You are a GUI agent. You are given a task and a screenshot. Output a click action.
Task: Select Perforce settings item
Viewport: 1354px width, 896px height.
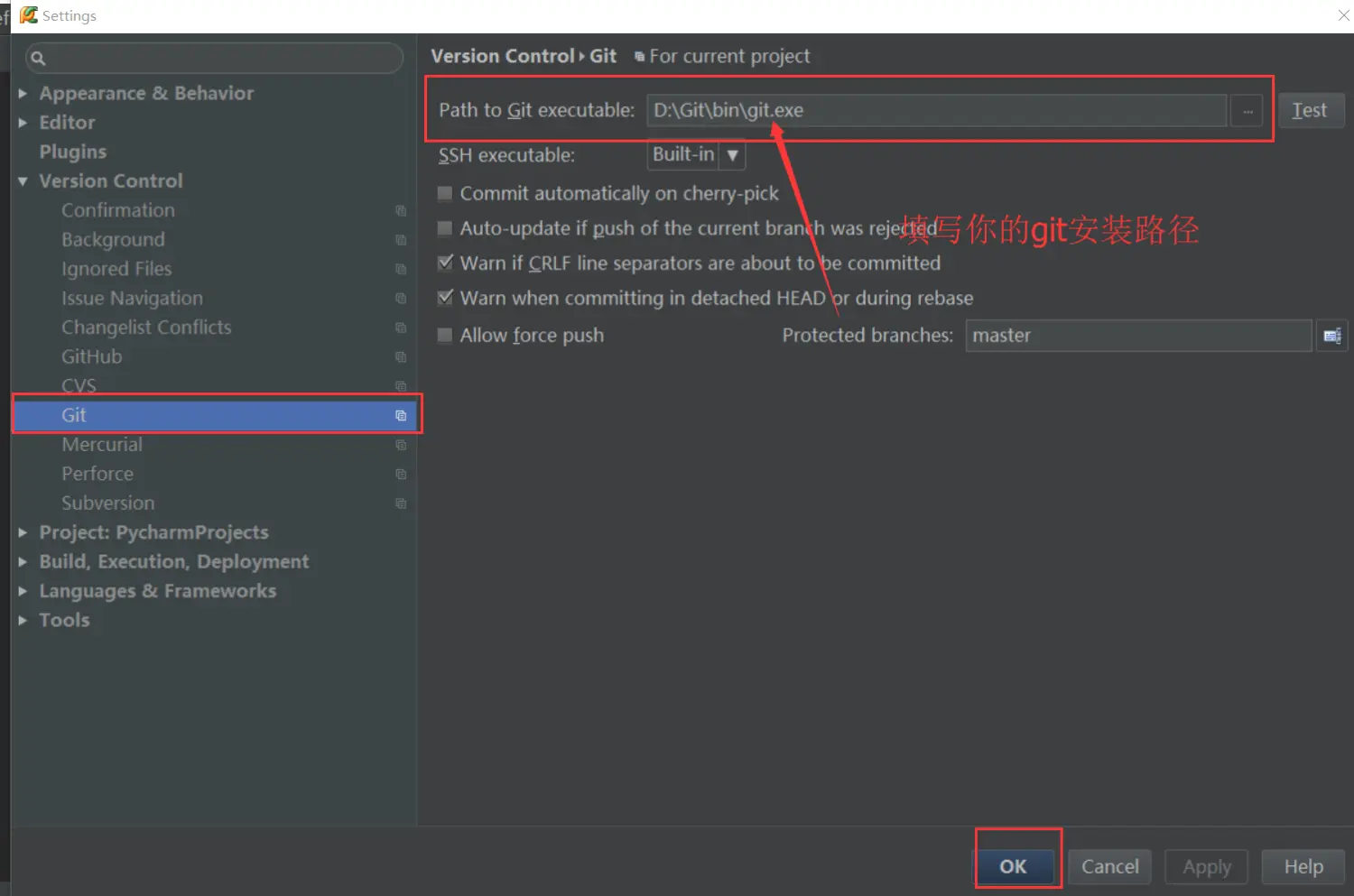point(97,474)
